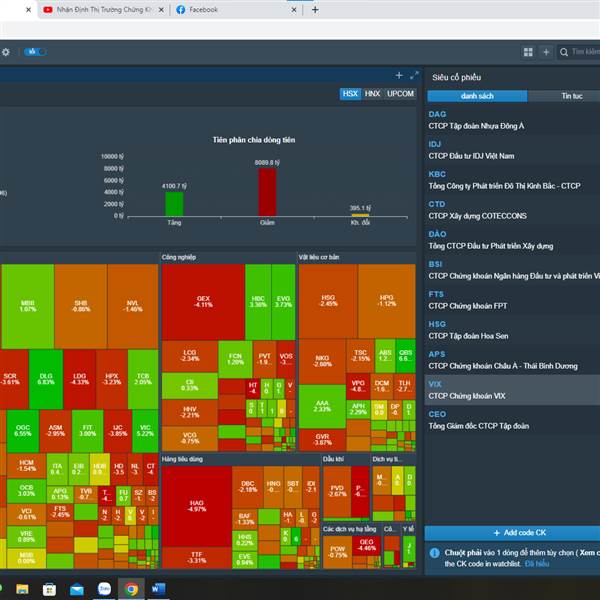Click the PVD -2.67% heatmap tile

[x=337, y=491]
